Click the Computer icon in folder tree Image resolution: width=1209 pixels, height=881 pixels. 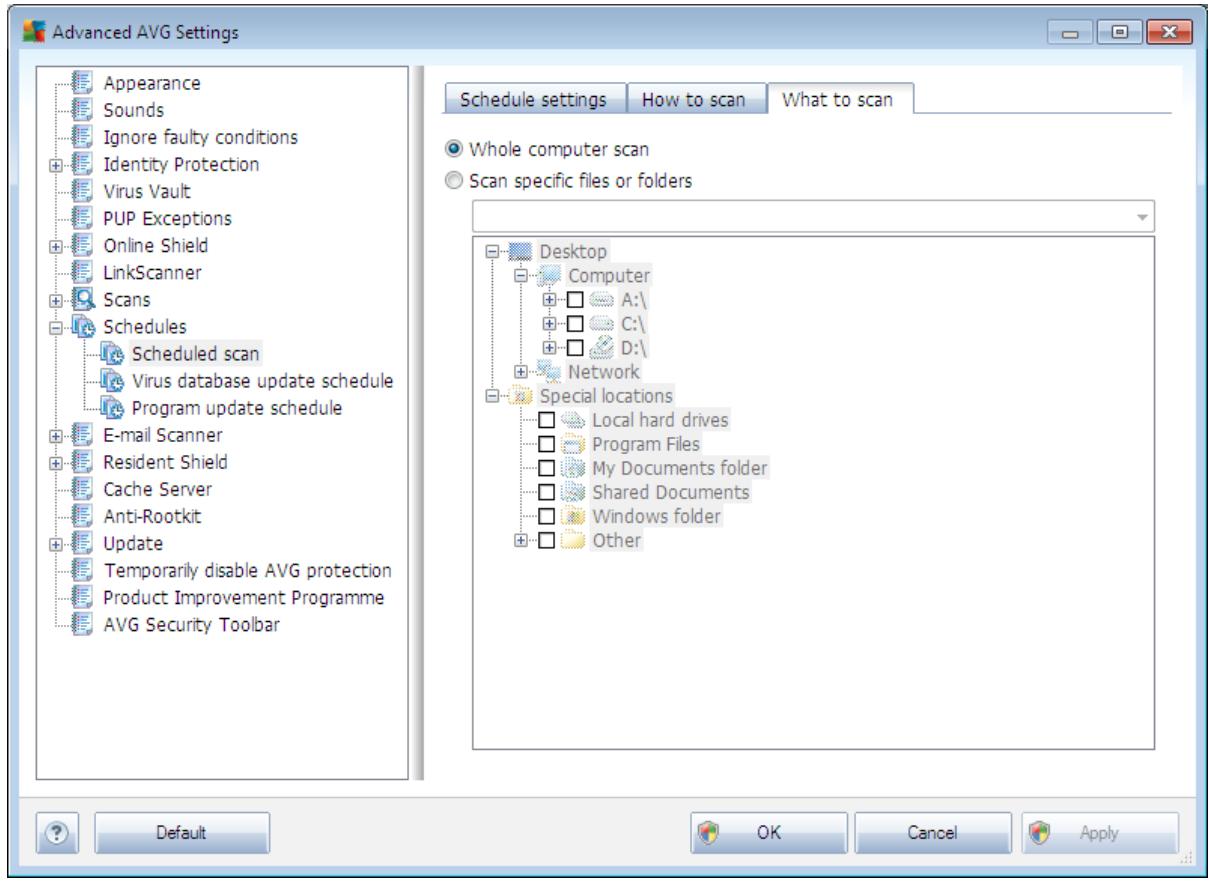(547, 275)
